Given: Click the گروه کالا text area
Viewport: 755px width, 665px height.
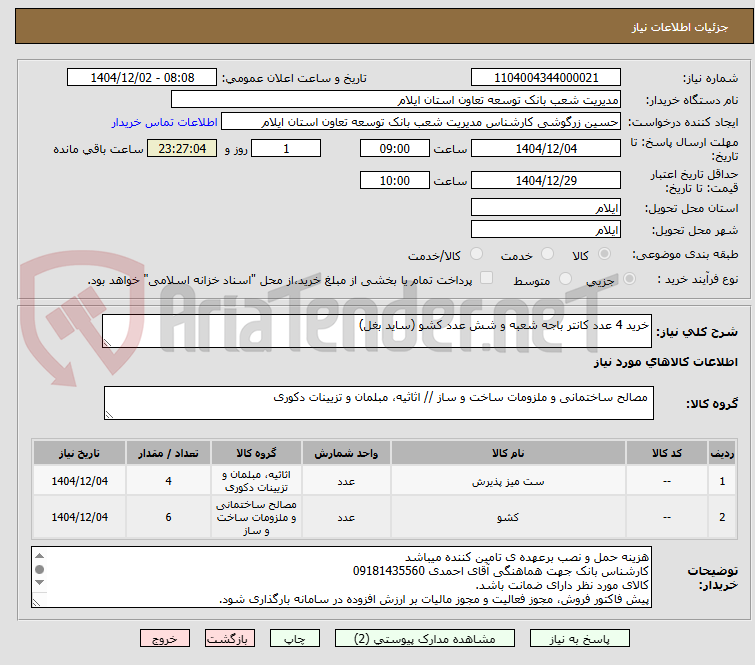Looking at the screenshot, I should coord(378,403).
